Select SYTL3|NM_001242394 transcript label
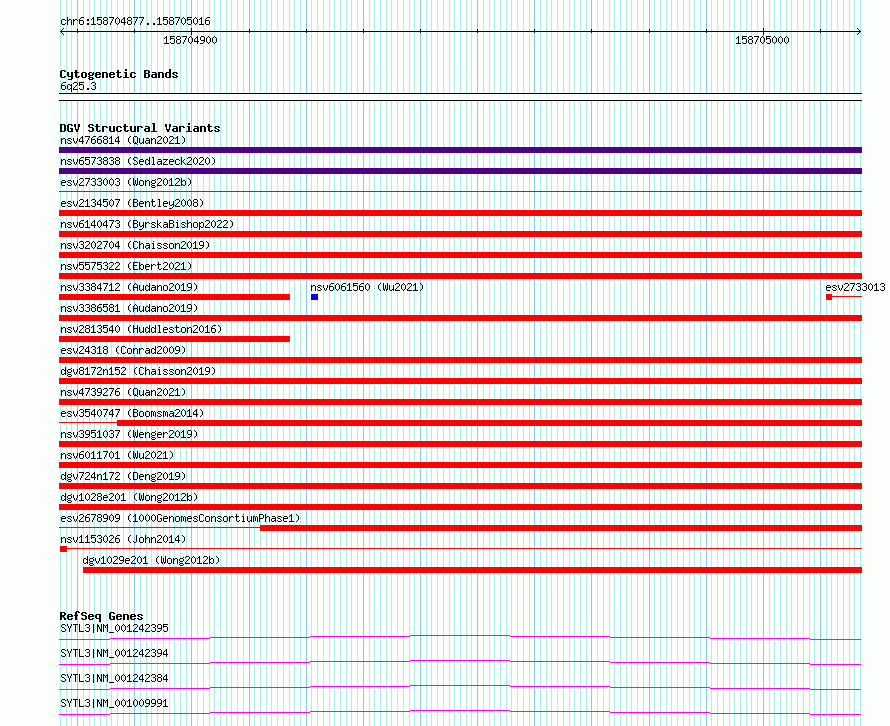The image size is (890, 726). pyautogui.click(x=114, y=653)
